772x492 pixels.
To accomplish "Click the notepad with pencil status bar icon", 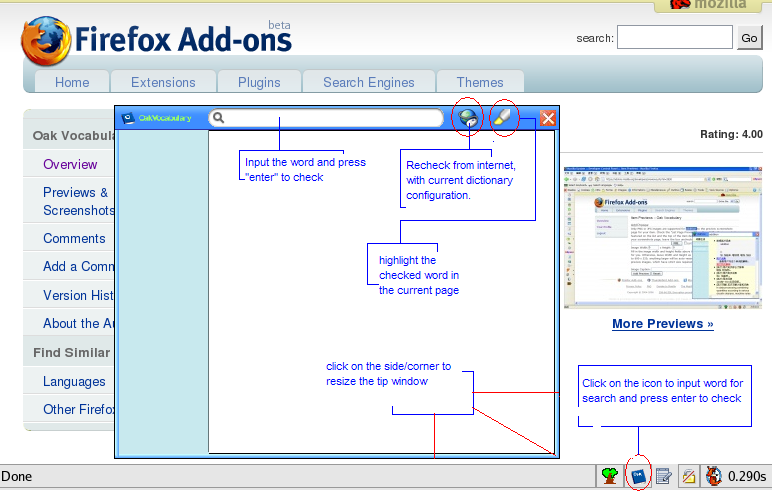I will coord(664,476).
